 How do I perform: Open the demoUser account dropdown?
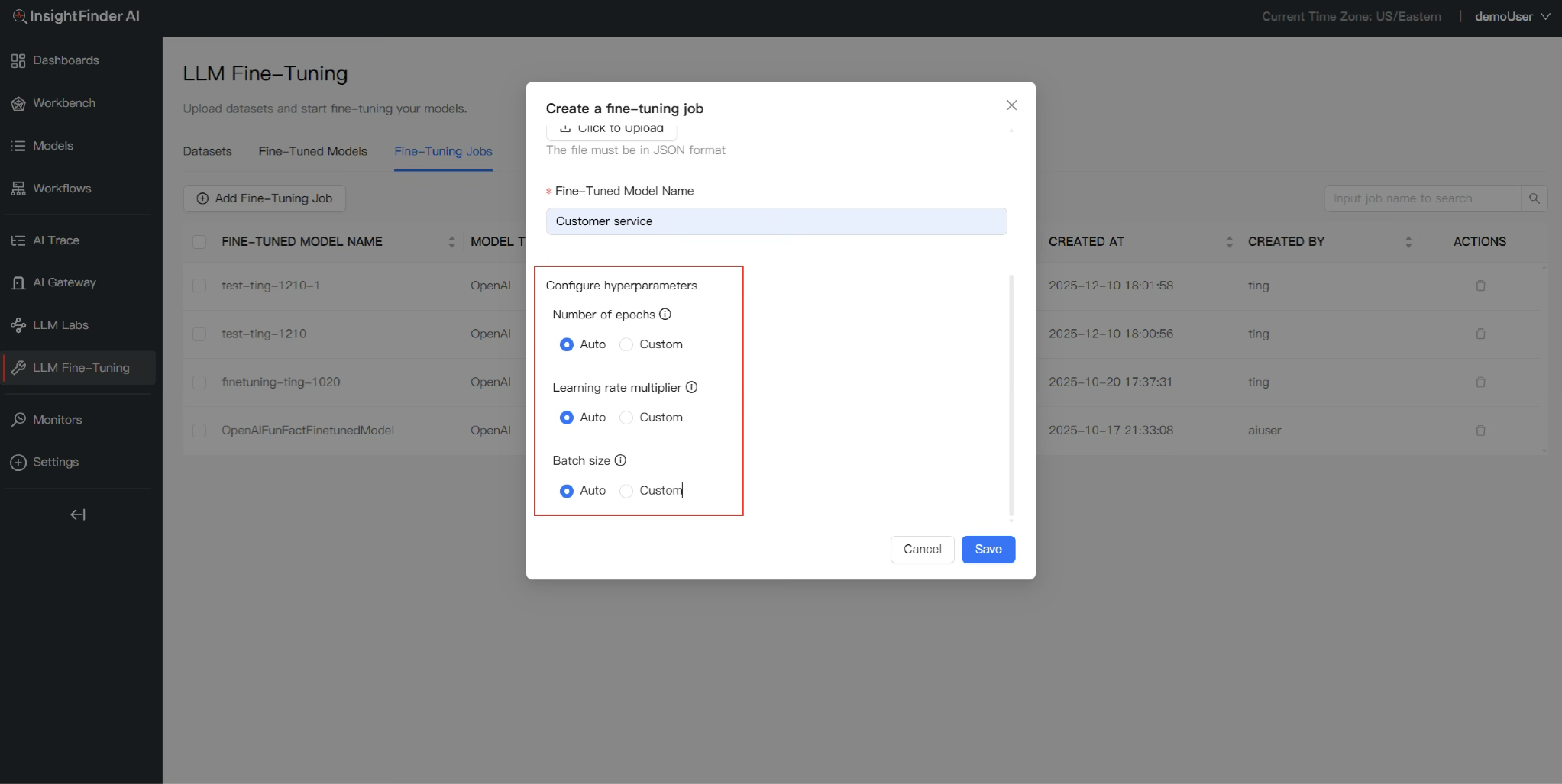[x=1512, y=16]
